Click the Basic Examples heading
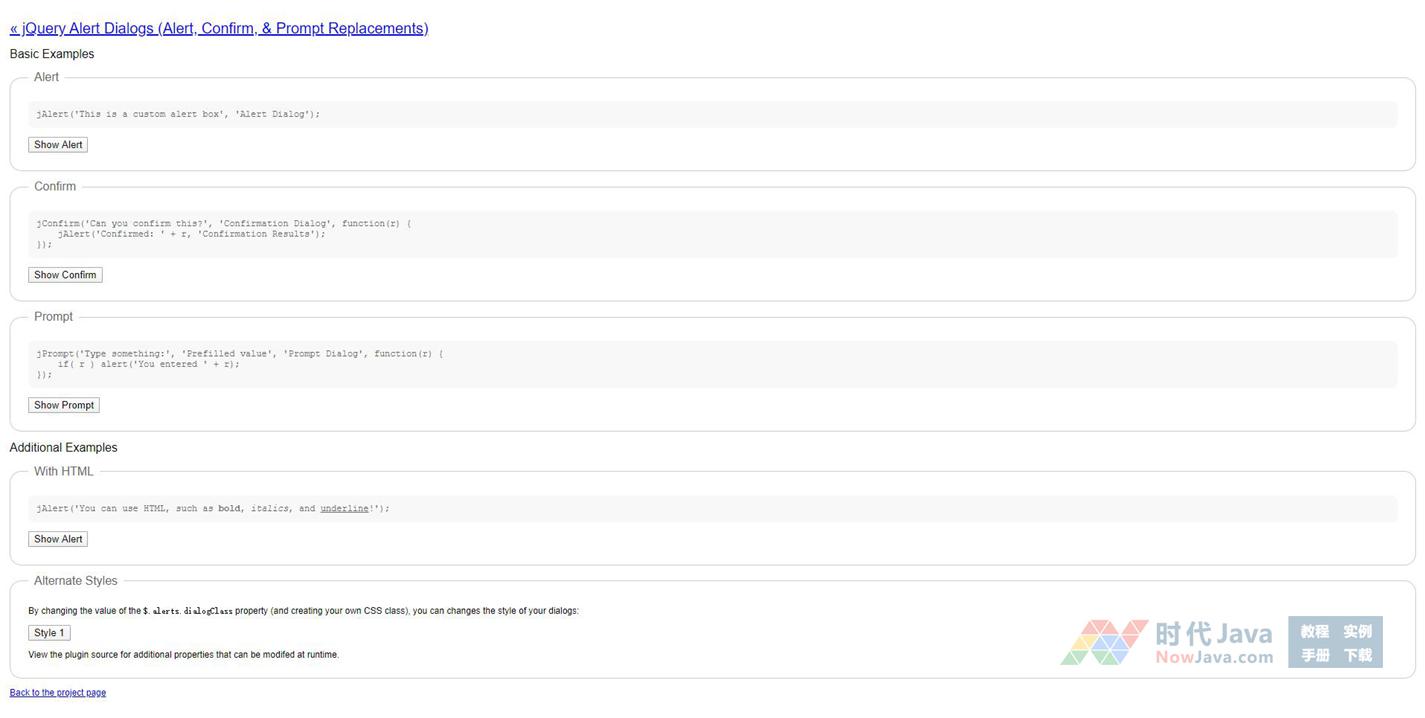 tap(52, 54)
